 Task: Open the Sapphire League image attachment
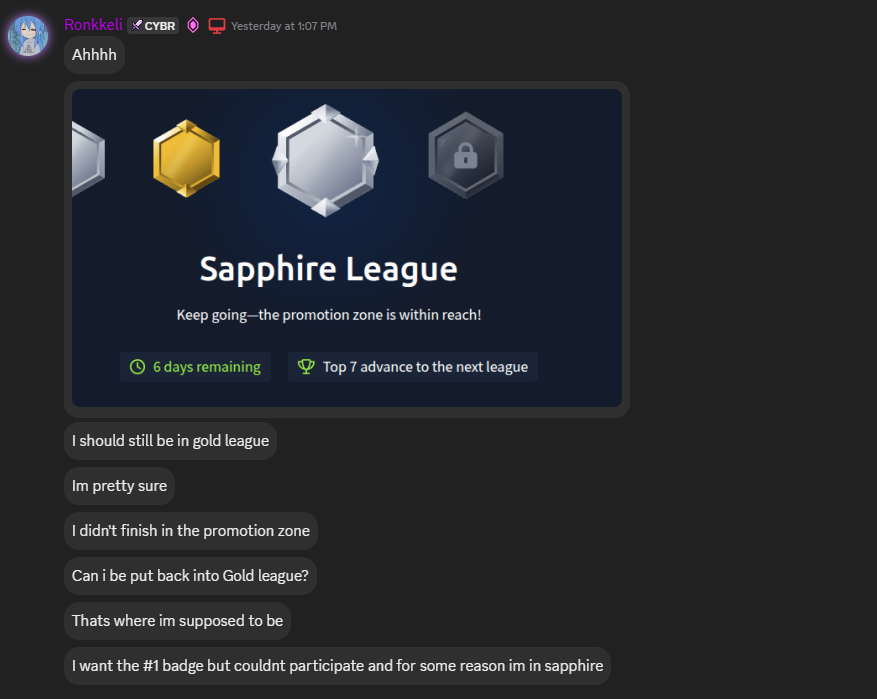point(347,248)
